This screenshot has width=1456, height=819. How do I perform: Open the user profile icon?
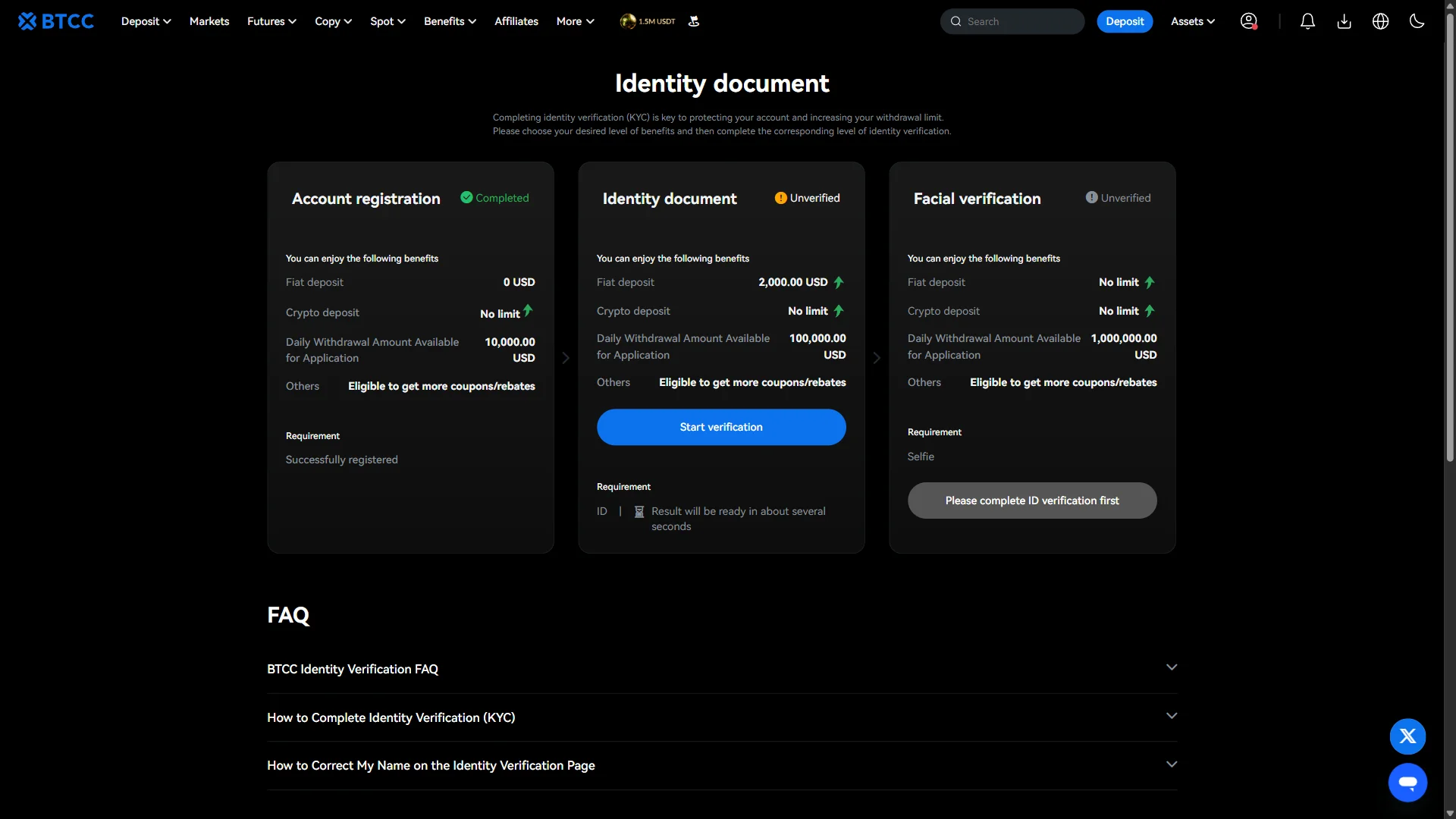[x=1248, y=21]
